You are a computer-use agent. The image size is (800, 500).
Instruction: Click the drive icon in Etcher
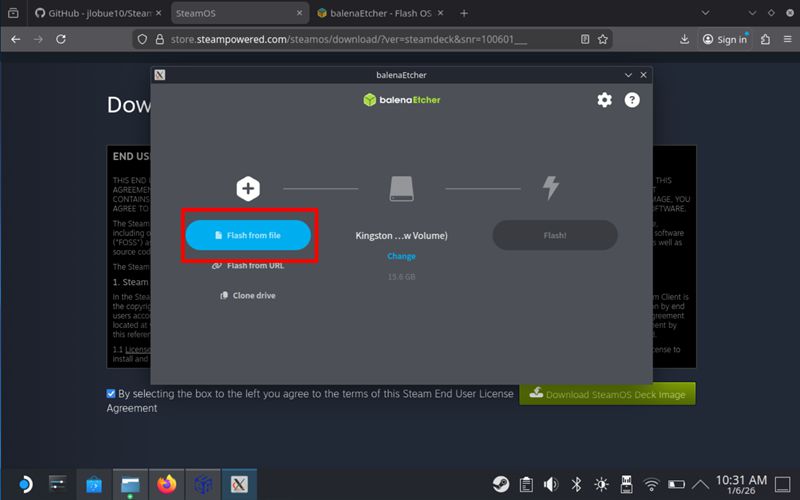402,189
